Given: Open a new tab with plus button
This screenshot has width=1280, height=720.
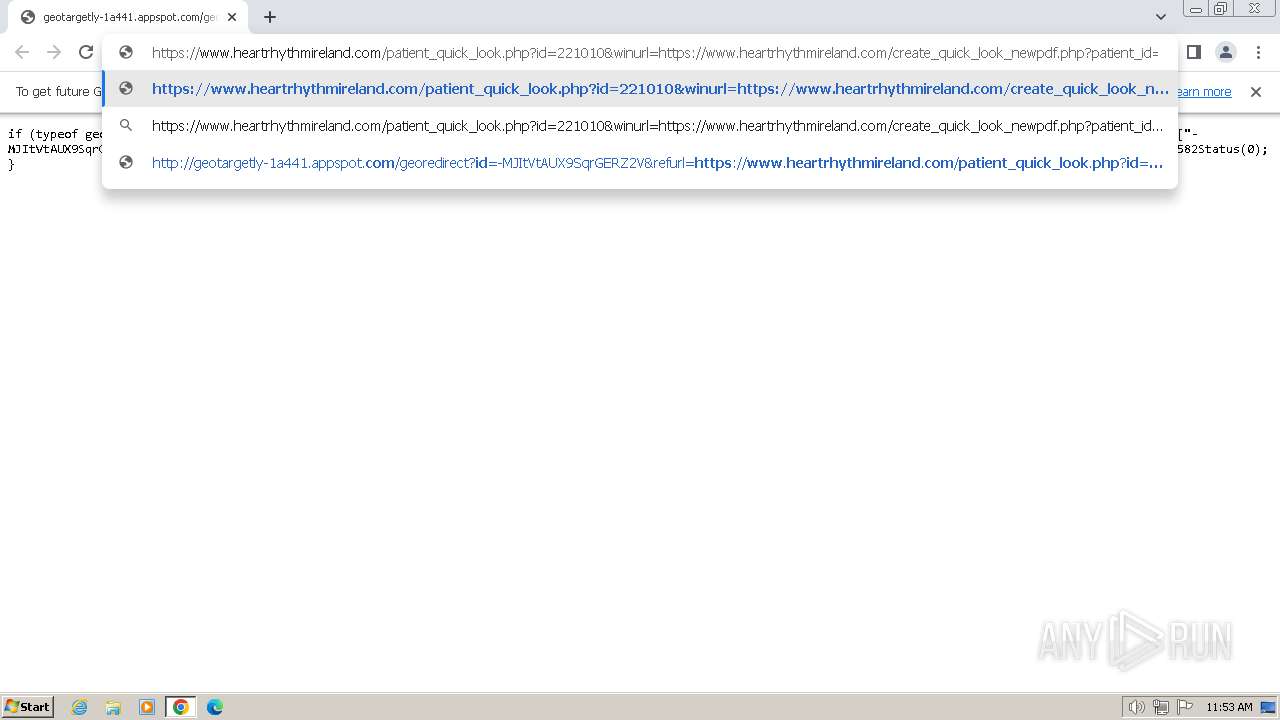Looking at the screenshot, I should coord(270,17).
